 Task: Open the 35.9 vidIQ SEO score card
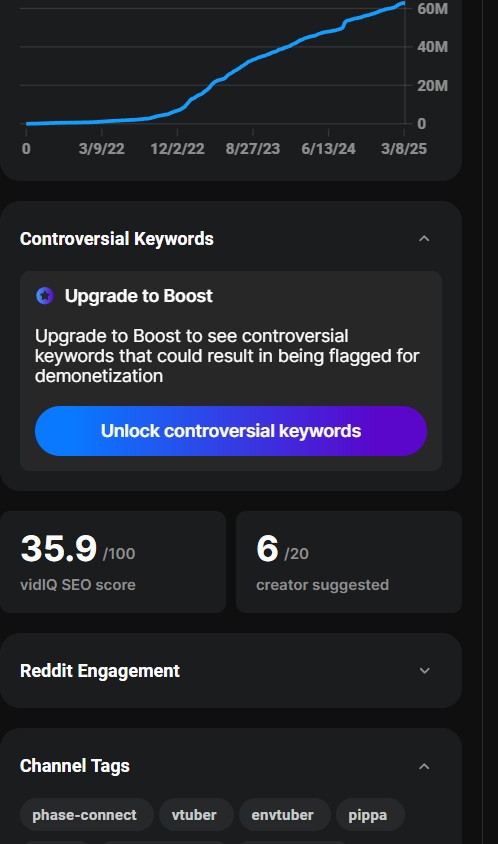pyautogui.click(x=113, y=562)
